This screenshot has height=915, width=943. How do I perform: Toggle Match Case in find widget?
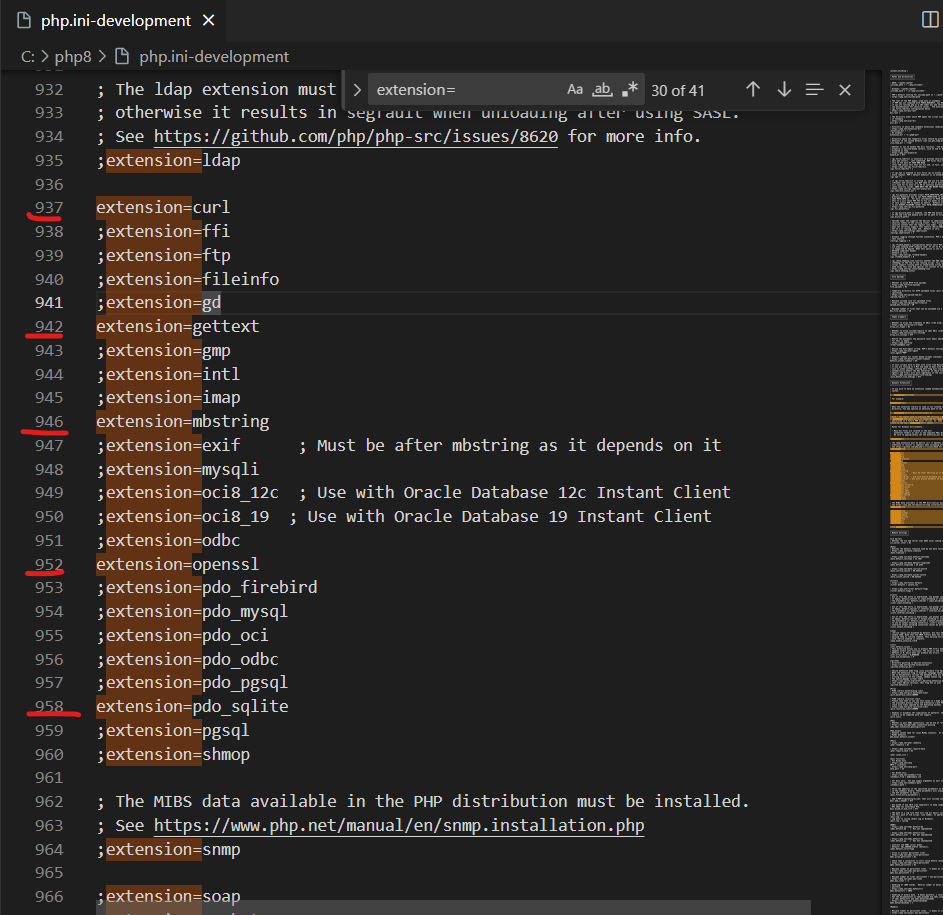pyautogui.click(x=574, y=90)
